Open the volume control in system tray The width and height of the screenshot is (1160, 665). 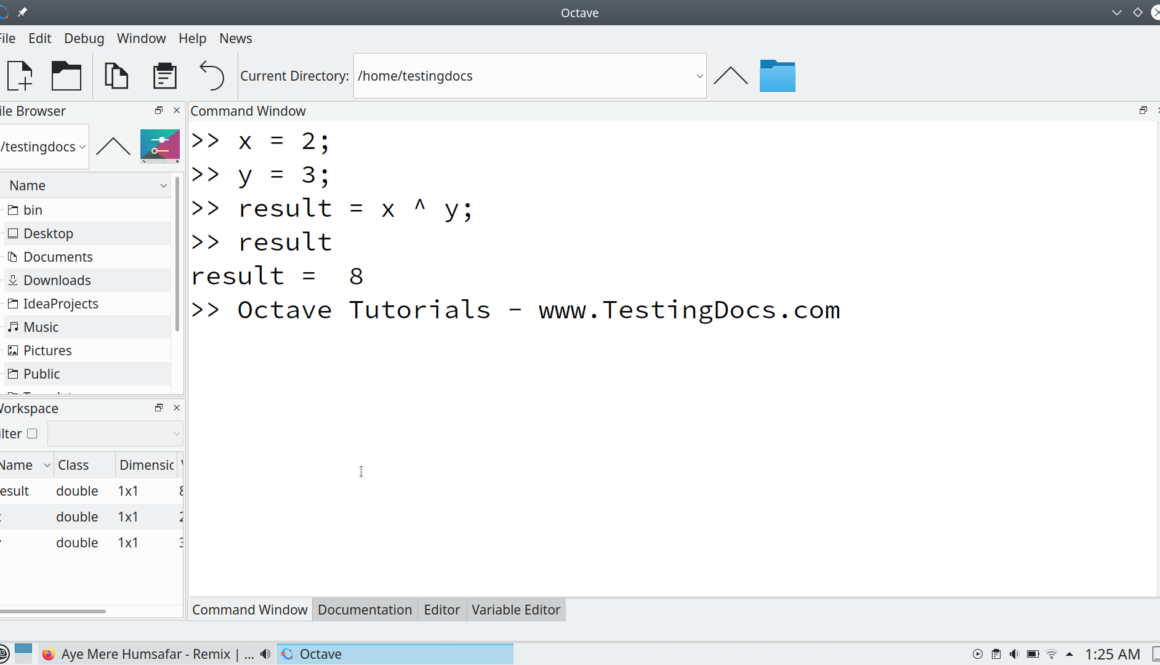(1014, 654)
